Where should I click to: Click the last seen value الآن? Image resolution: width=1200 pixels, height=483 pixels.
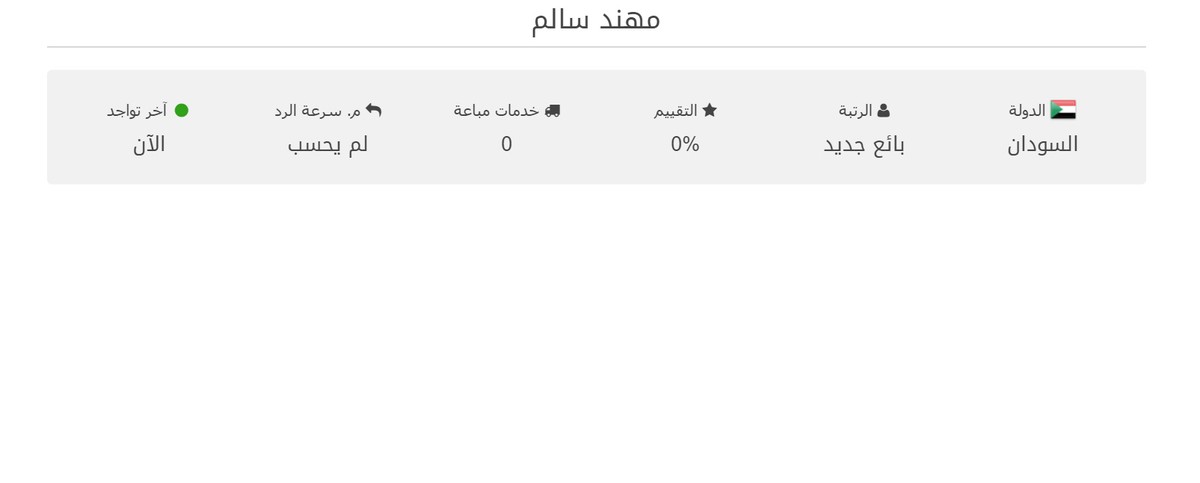coord(149,144)
